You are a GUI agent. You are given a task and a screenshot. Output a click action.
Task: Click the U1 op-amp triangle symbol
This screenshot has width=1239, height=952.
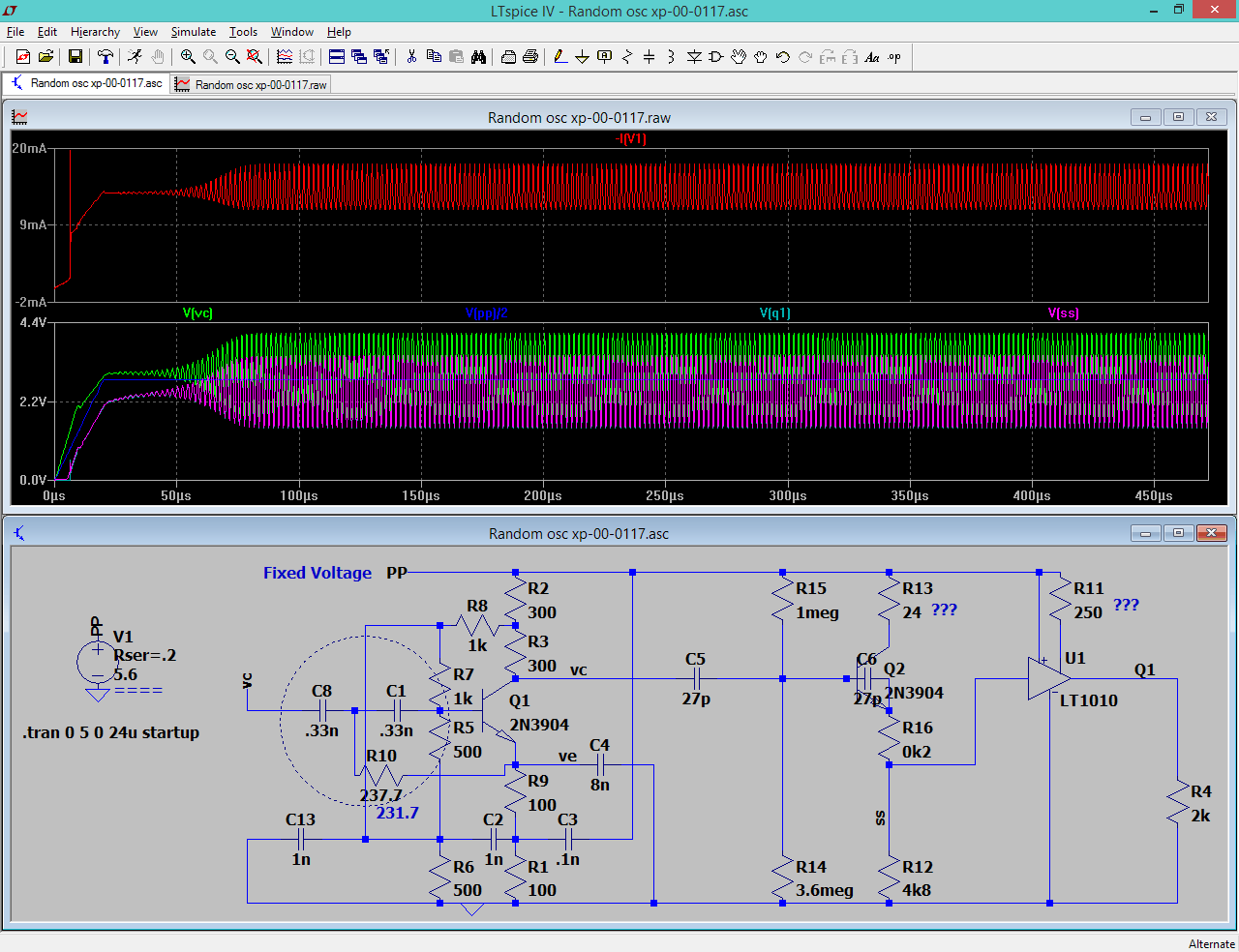[1047, 679]
